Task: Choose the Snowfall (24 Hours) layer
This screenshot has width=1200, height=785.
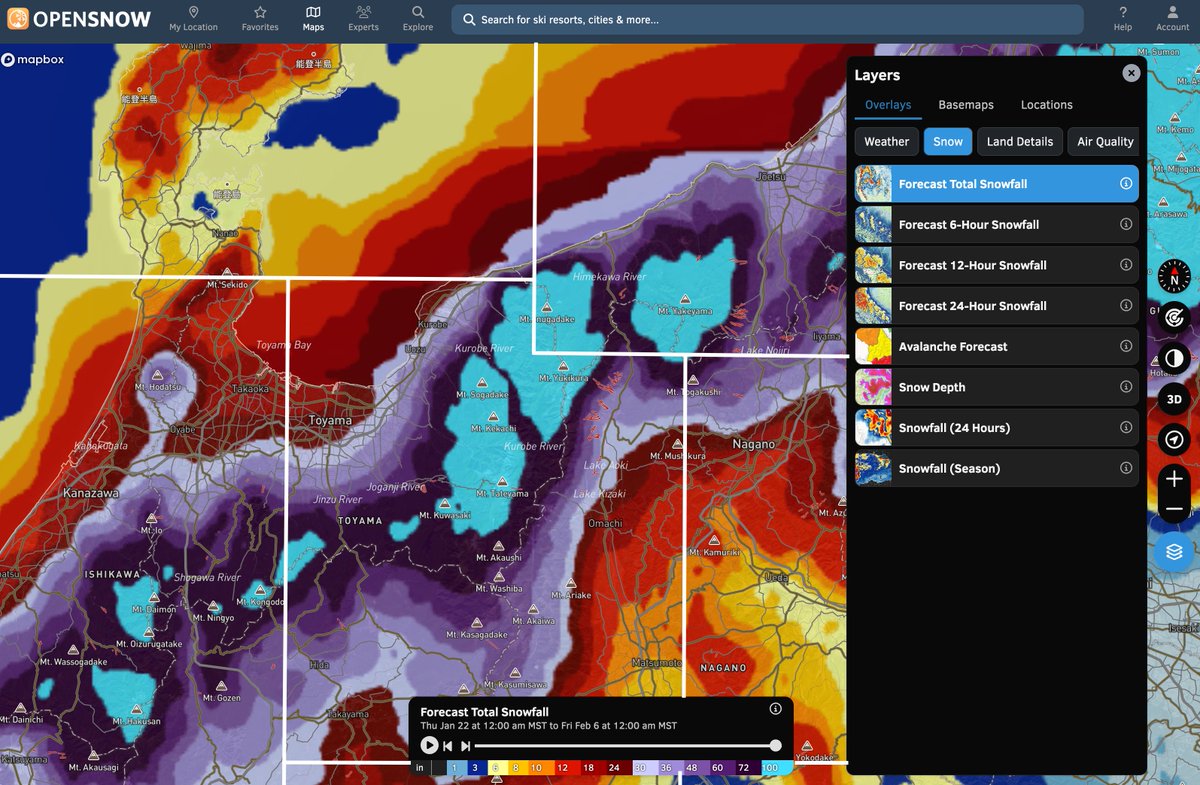Action: [997, 428]
